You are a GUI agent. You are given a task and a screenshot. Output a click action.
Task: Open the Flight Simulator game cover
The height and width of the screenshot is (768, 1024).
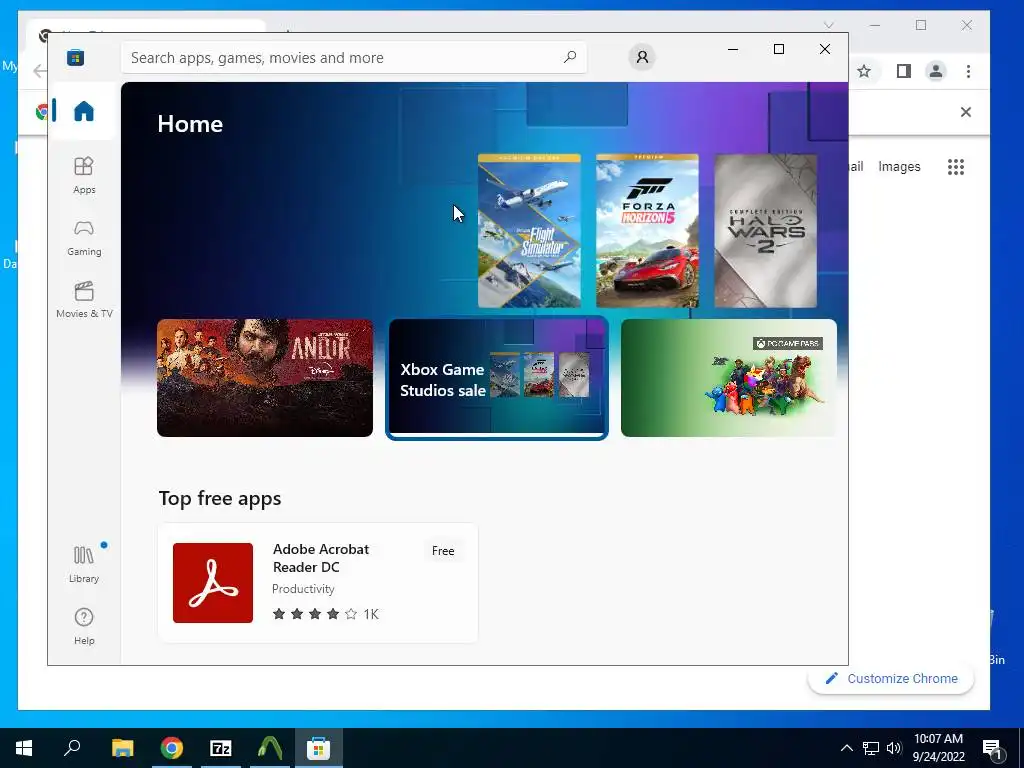pos(529,231)
